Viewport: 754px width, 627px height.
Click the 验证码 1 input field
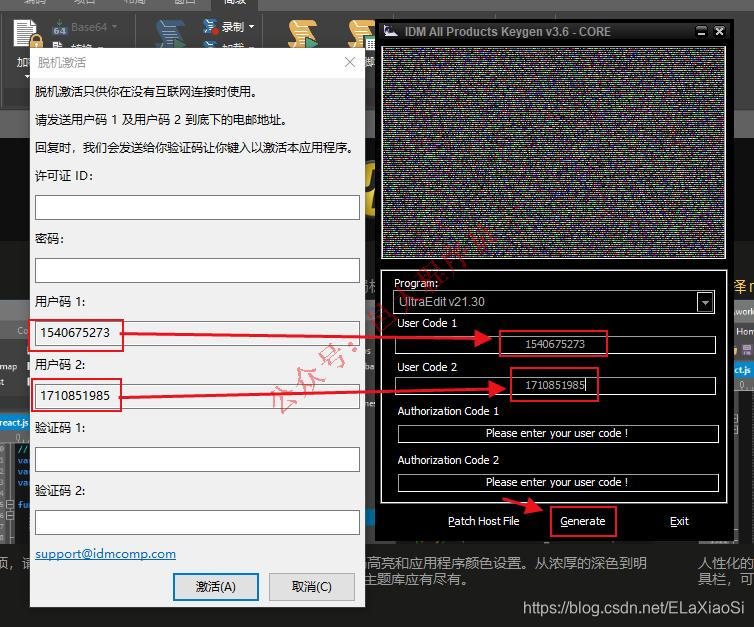coord(197,459)
